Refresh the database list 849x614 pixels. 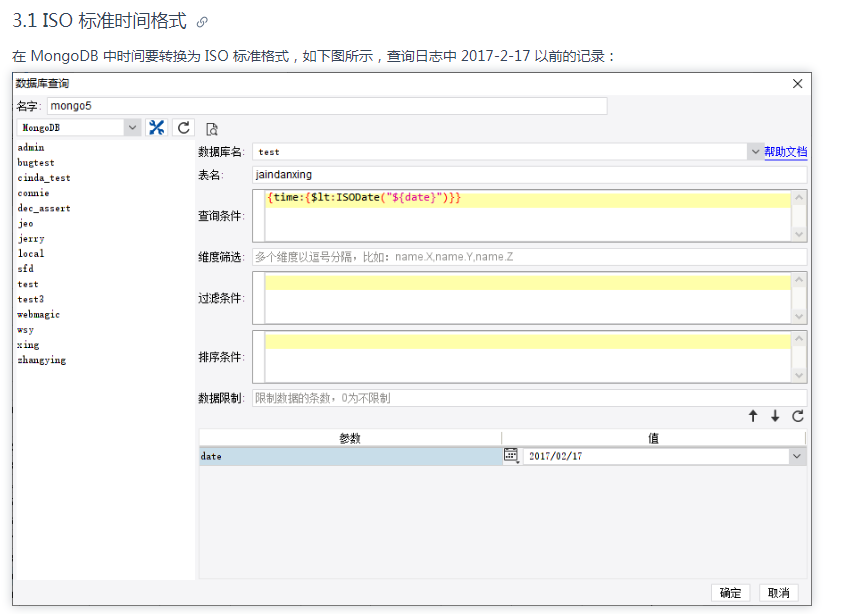point(184,128)
